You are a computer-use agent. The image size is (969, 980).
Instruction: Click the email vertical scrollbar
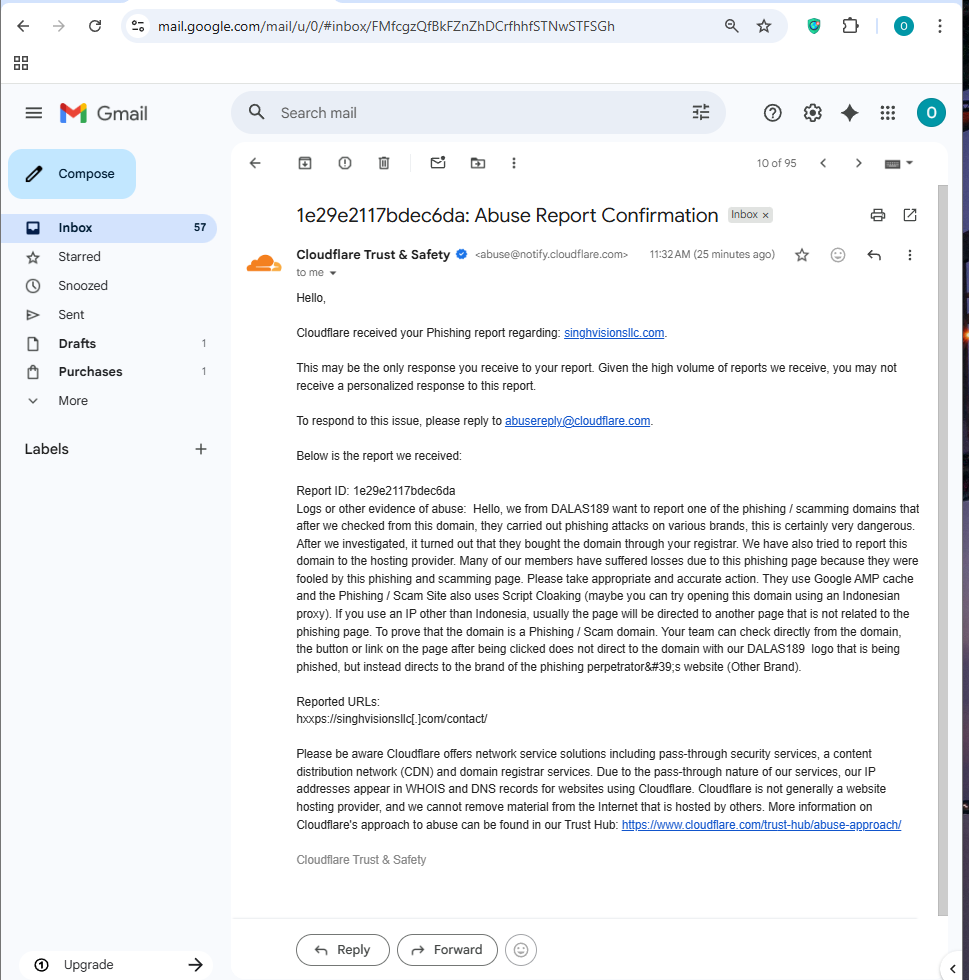pos(943,550)
